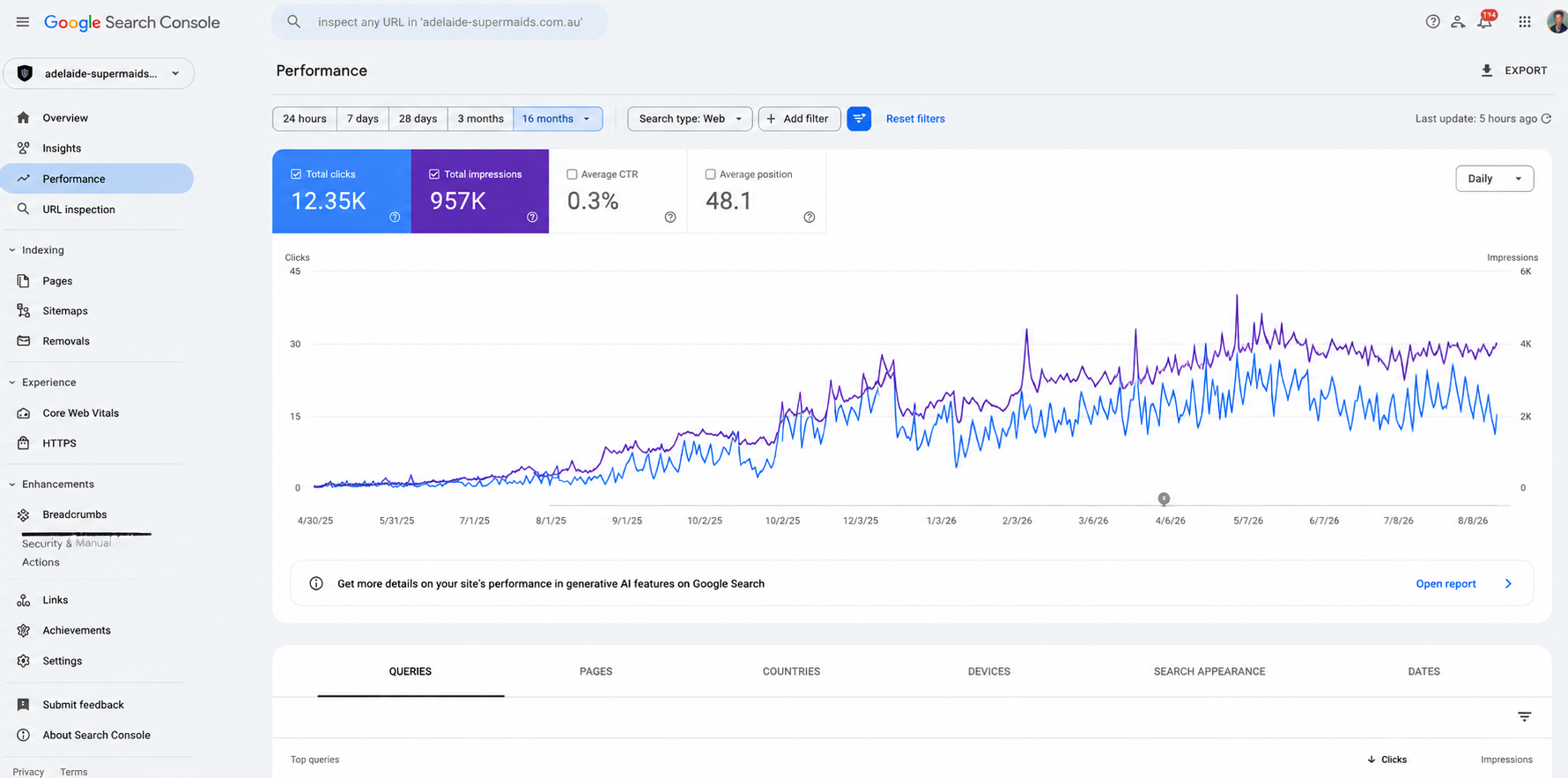Enable the Average position checkbox
The image size is (1568, 778).
click(710, 174)
